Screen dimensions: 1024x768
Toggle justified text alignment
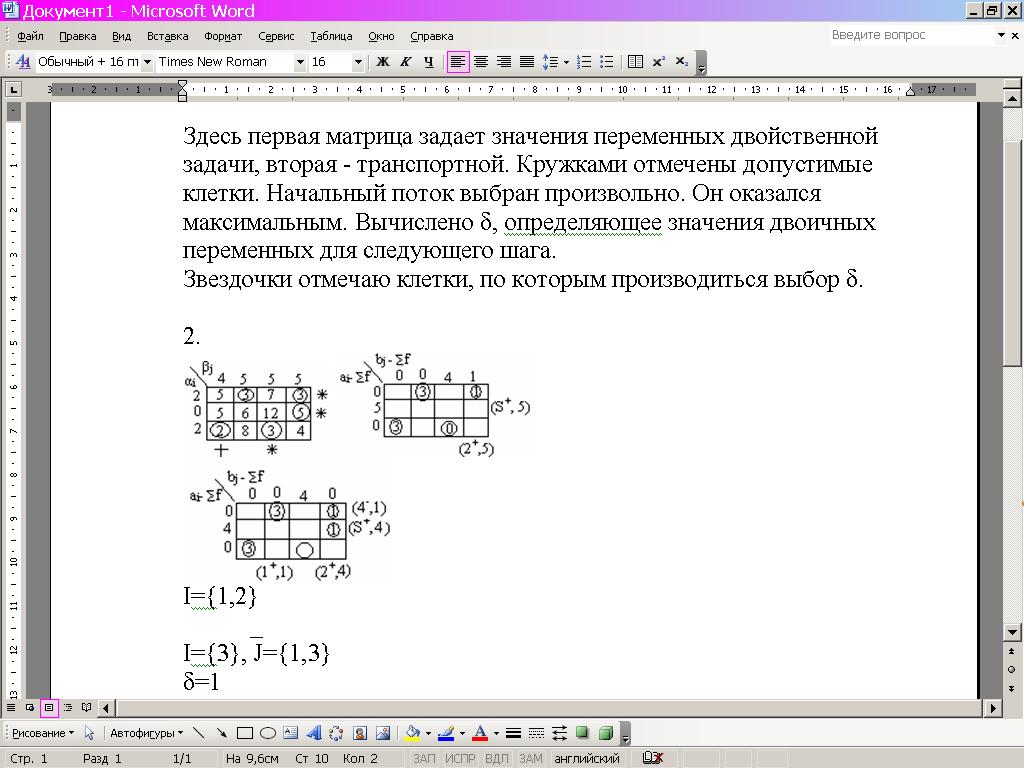[x=527, y=62]
